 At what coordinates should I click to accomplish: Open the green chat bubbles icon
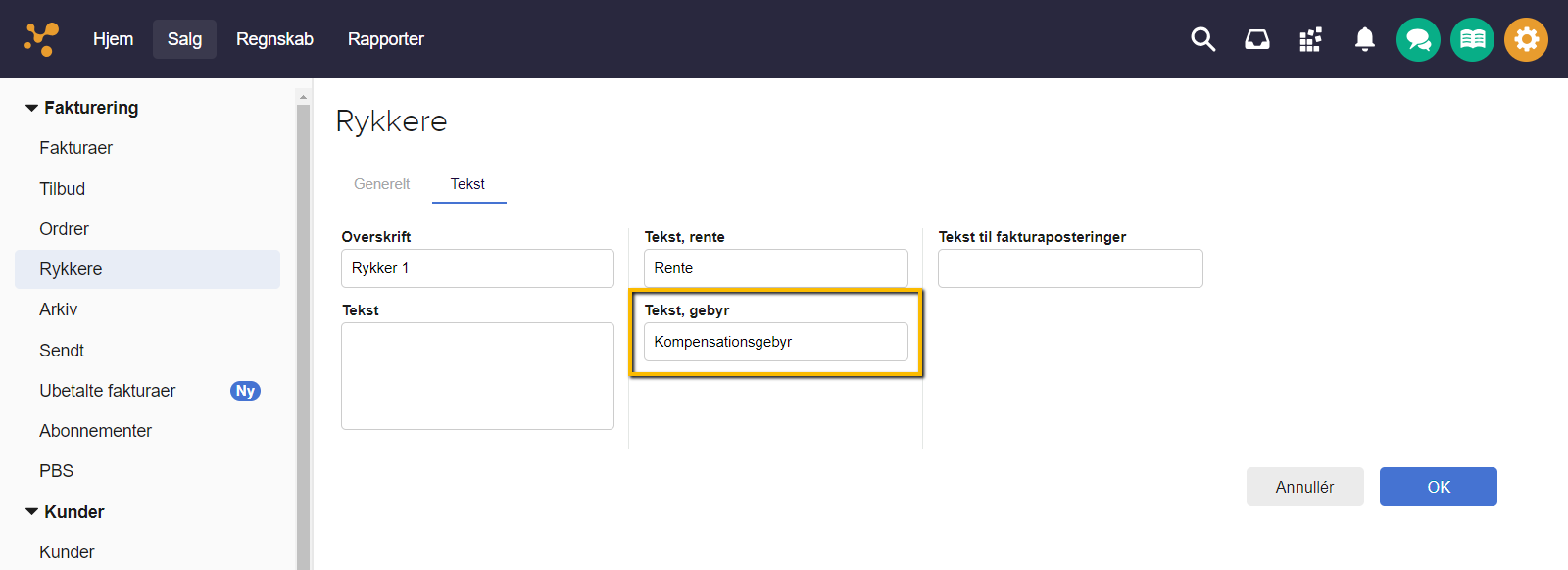point(1418,40)
